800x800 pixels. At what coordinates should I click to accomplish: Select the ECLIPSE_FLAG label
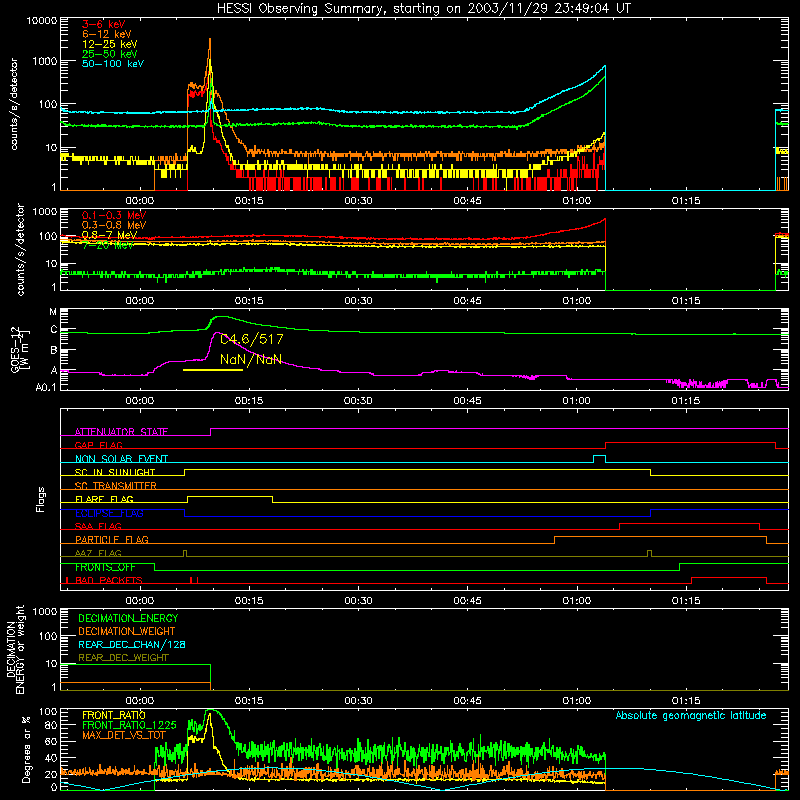pyautogui.click(x=109, y=513)
